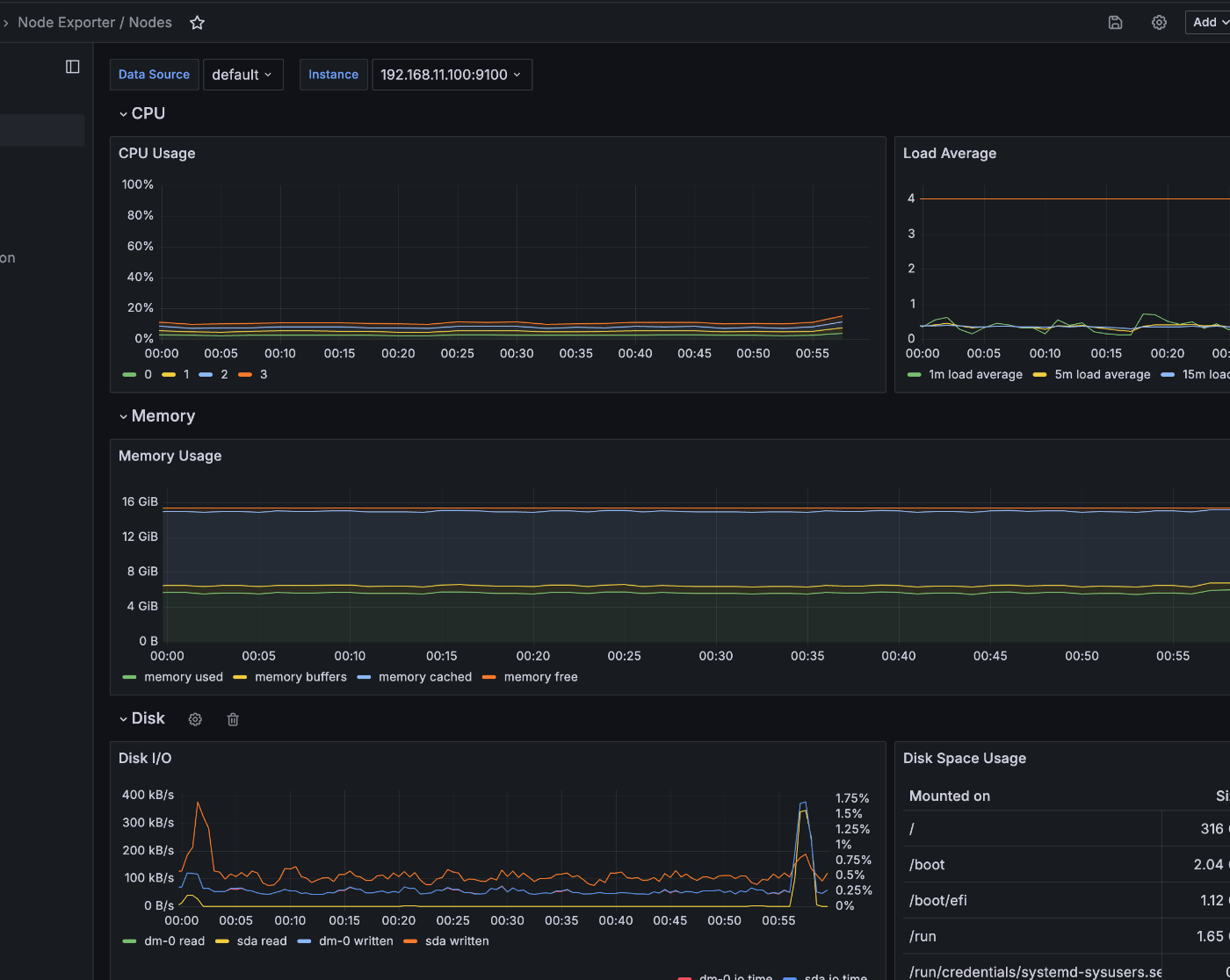Click the orange swatch for memory free
This screenshot has width=1230, height=980.
pyautogui.click(x=488, y=677)
